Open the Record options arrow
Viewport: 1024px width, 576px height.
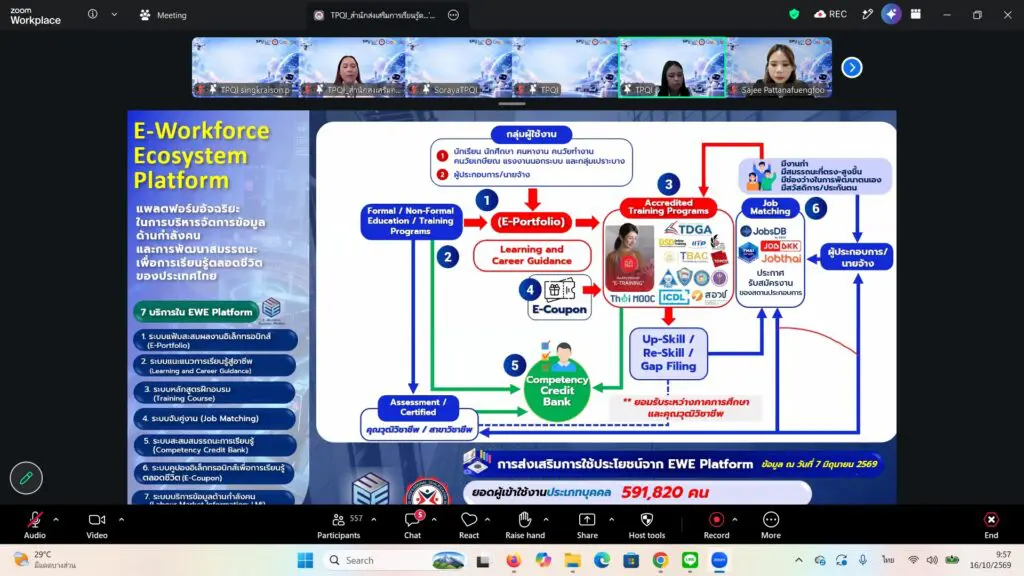(x=735, y=520)
